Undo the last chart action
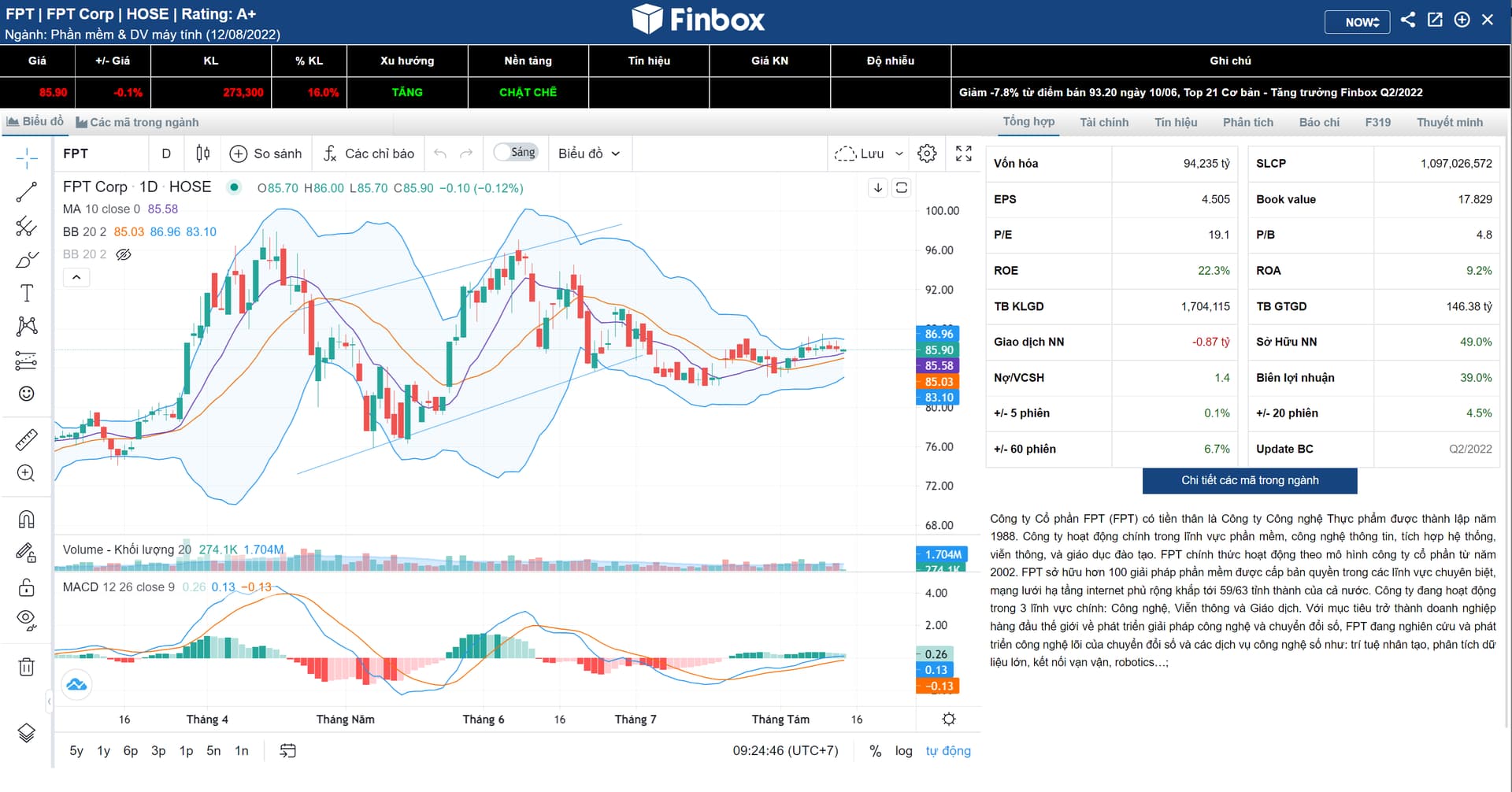1512x792 pixels. click(x=440, y=154)
